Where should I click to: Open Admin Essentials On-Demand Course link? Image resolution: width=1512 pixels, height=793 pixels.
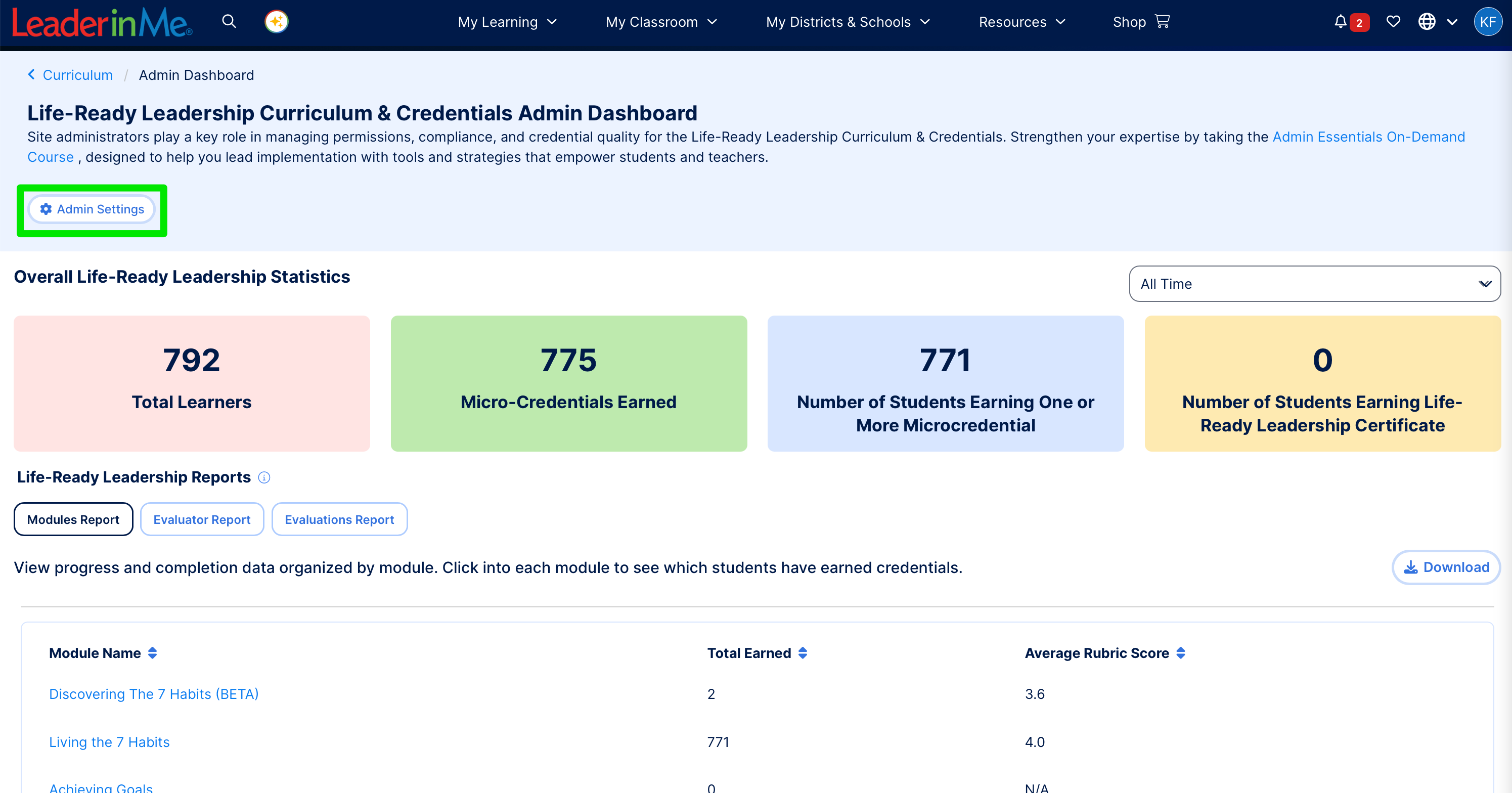click(x=1368, y=137)
